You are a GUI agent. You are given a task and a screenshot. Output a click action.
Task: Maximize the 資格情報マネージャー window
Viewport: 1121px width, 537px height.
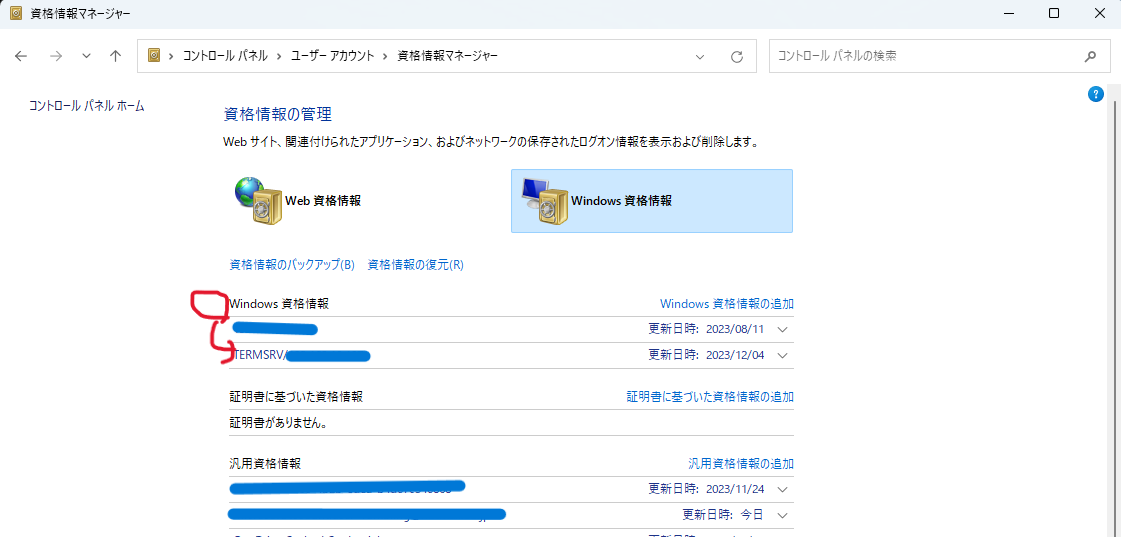pyautogui.click(x=1054, y=13)
